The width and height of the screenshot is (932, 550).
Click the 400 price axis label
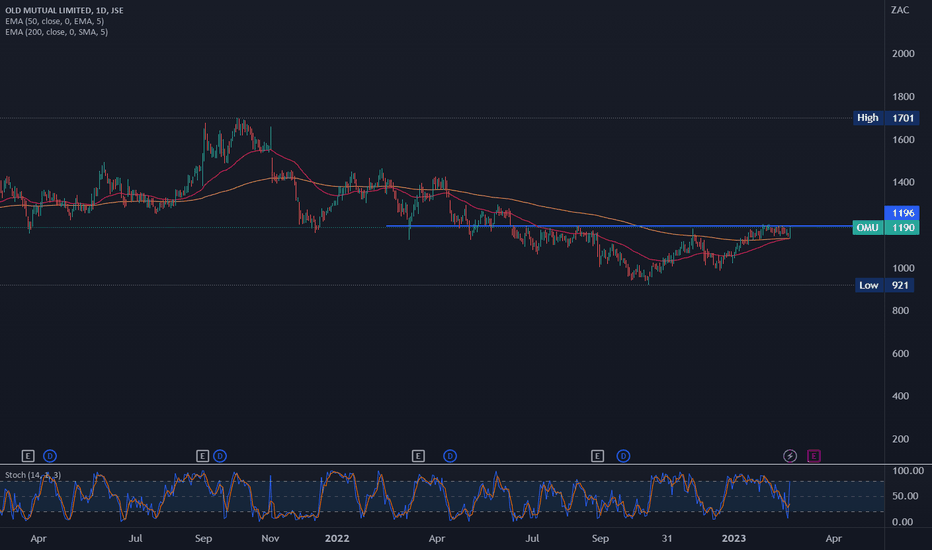coord(900,396)
